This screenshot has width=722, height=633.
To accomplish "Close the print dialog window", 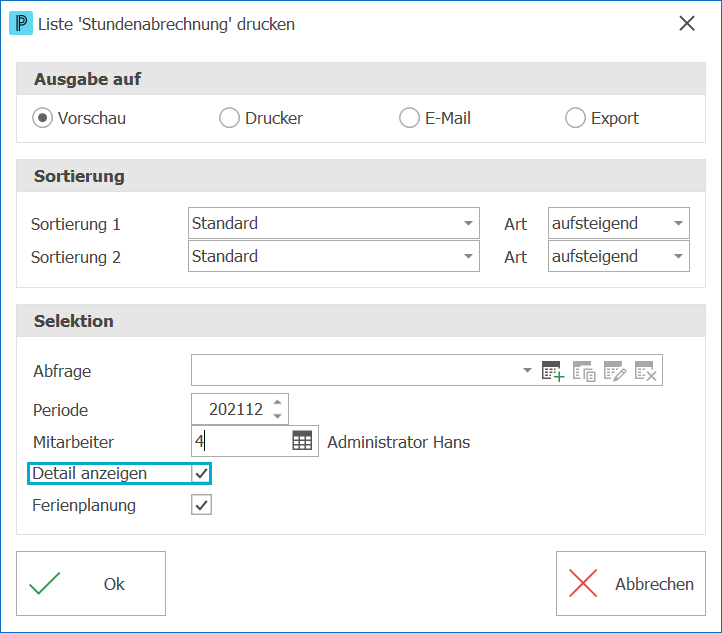I will point(687,23).
